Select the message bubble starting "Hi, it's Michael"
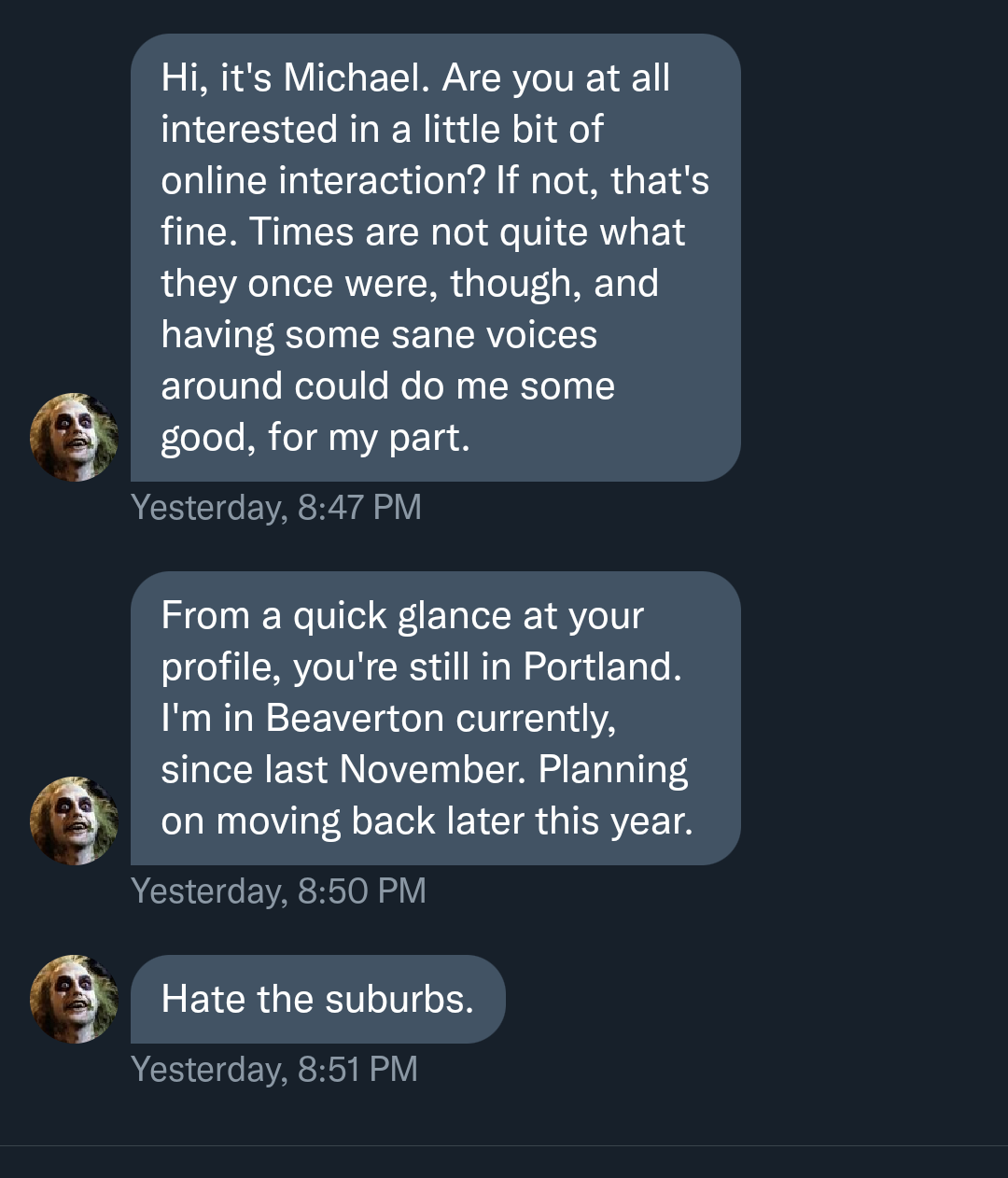 pyautogui.click(x=435, y=258)
